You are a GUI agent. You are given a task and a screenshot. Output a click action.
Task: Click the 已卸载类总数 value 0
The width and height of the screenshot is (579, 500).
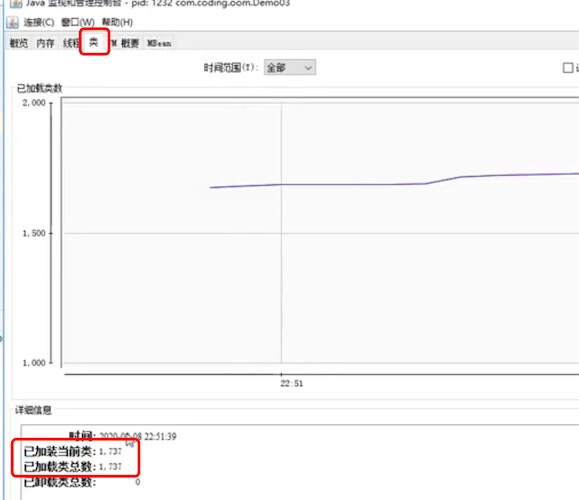coord(137,482)
